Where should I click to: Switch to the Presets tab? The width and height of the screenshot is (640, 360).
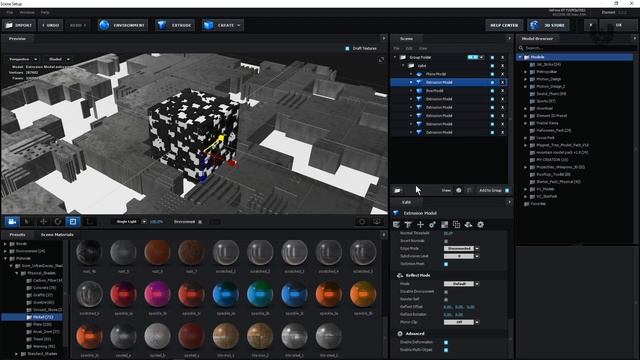pyautogui.click(x=18, y=235)
